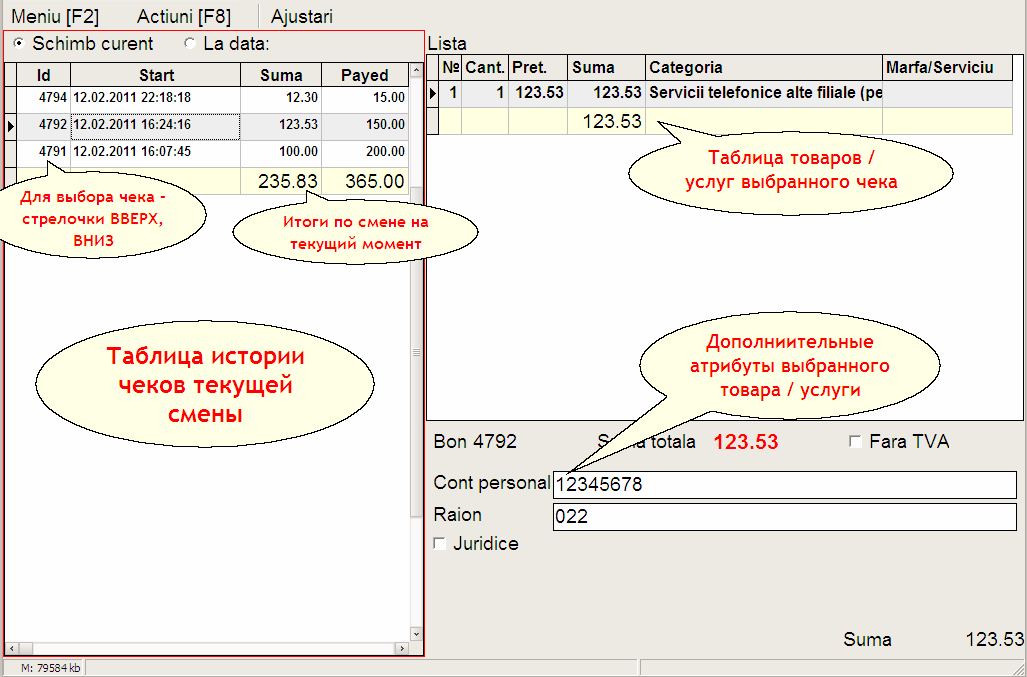1027x677 pixels.
Task: Sort receipts by the Start column header
Action: pyautogui.click(x=156, y=75)
